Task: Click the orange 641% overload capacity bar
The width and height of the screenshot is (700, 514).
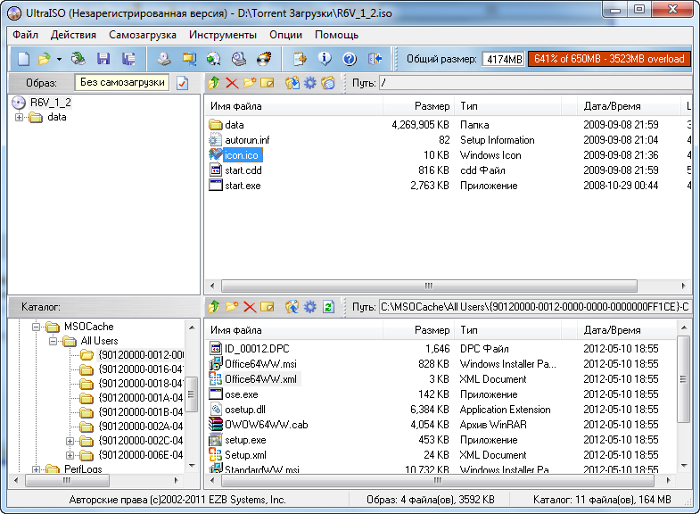Action: (608, 59)
